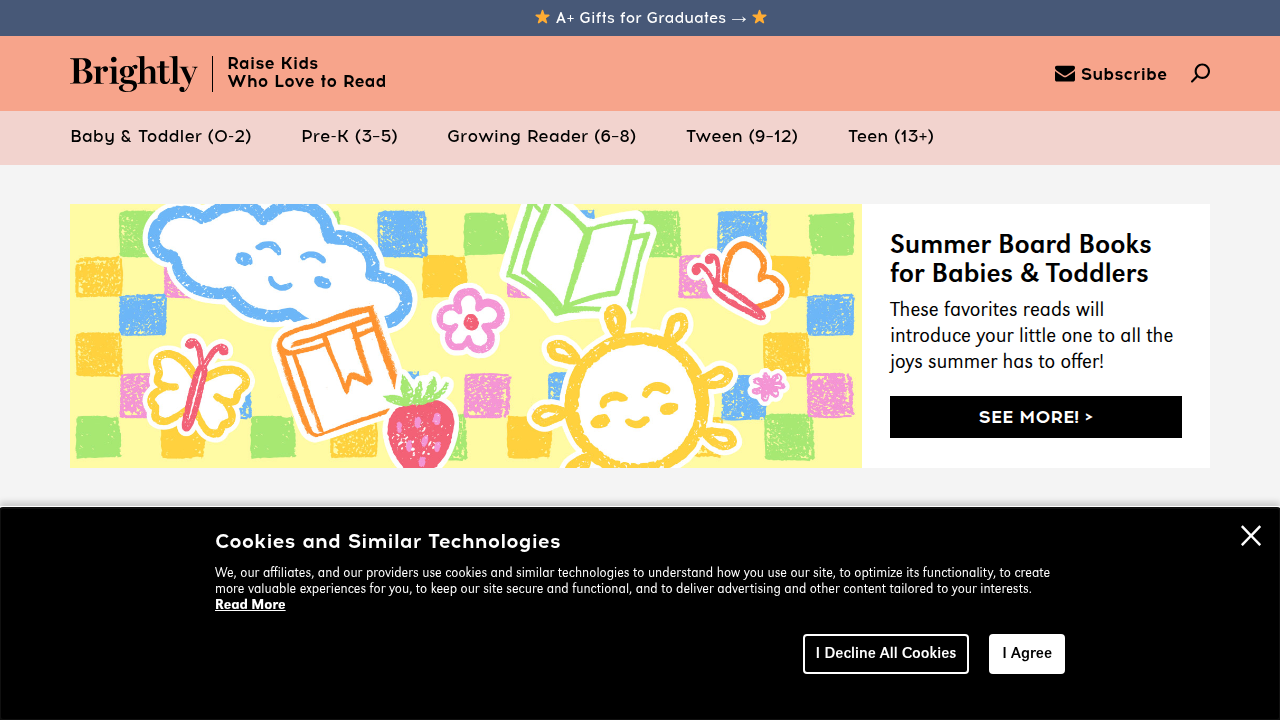Open Tween (9-12) category

pyautogui.click(x=742, y=136)
